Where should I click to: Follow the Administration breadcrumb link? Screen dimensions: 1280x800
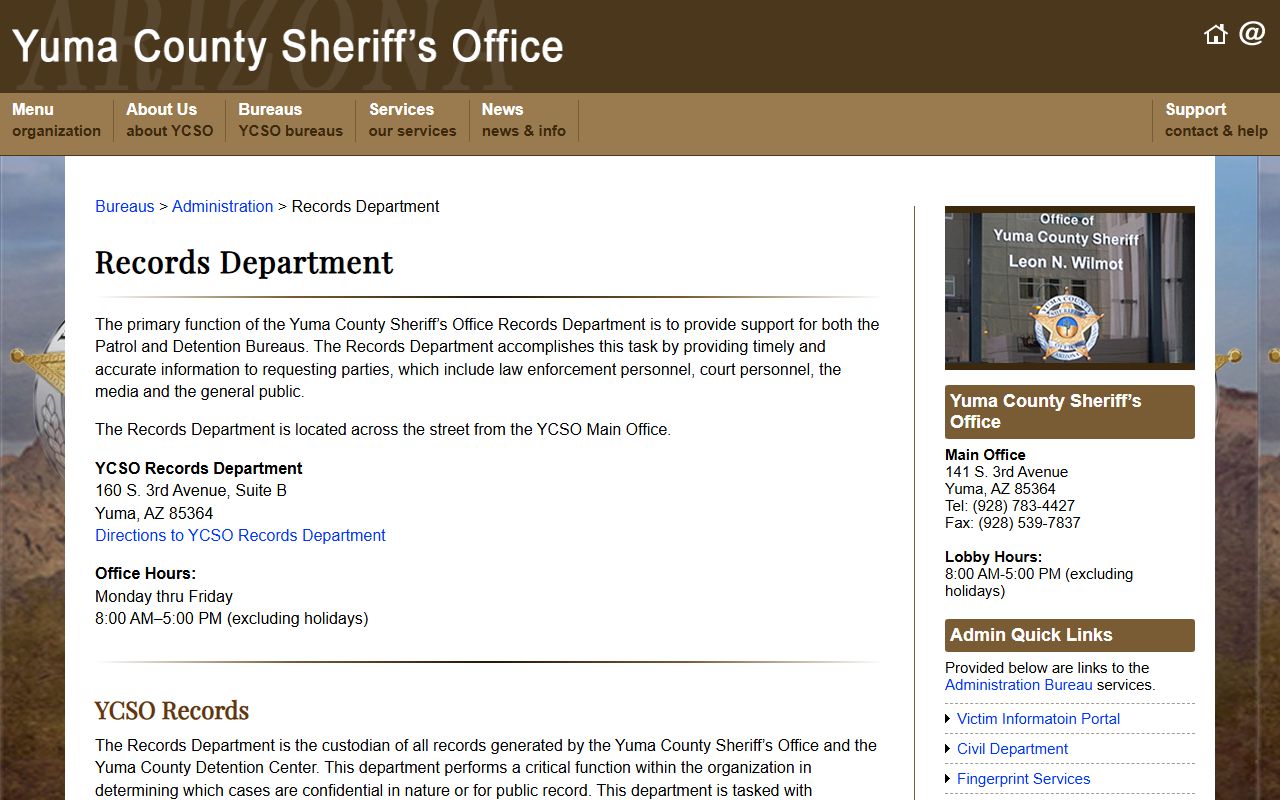(x=222, y=206)
